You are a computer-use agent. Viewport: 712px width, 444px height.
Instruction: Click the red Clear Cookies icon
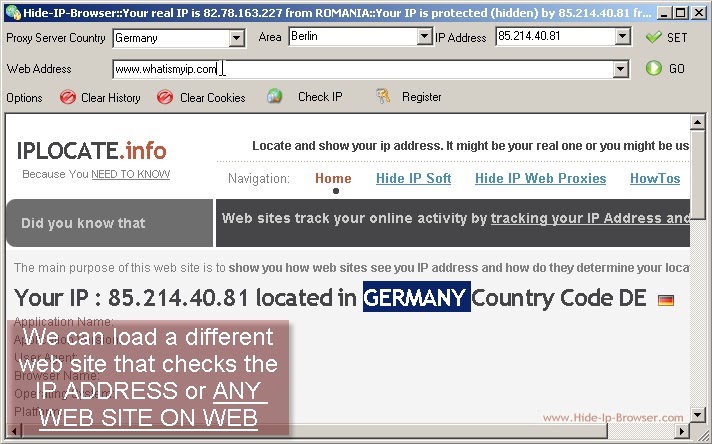point(165,97)
